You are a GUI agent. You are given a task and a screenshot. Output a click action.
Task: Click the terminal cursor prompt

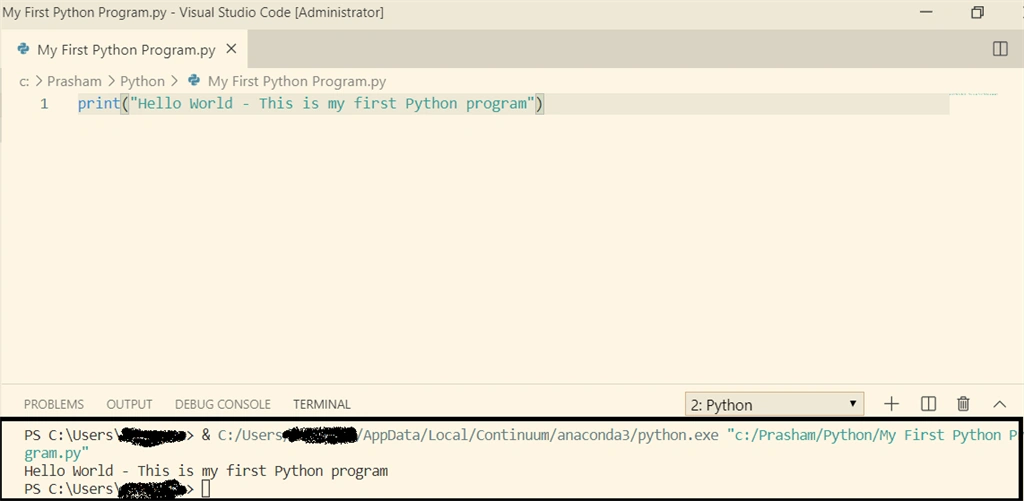coord(206,489)
